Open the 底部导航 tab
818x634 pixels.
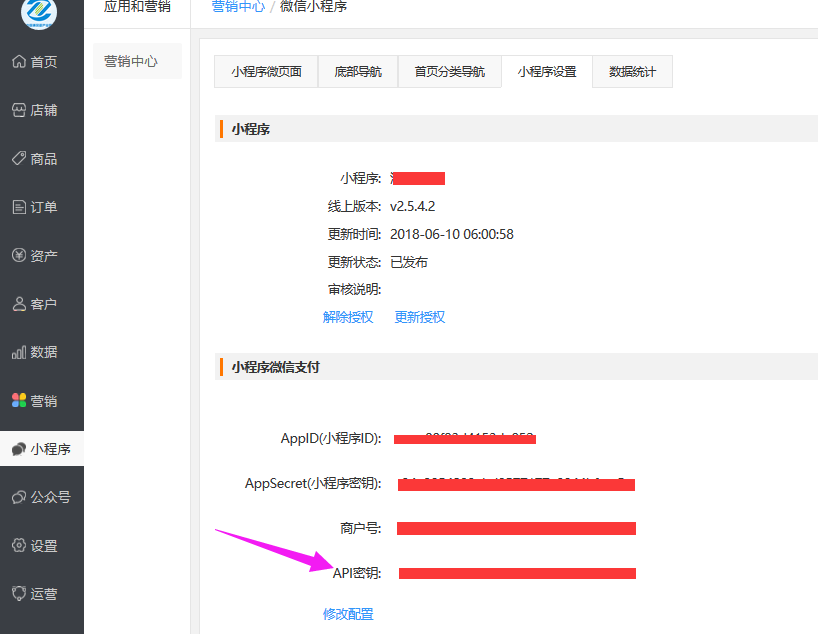(x=357, y=71)
